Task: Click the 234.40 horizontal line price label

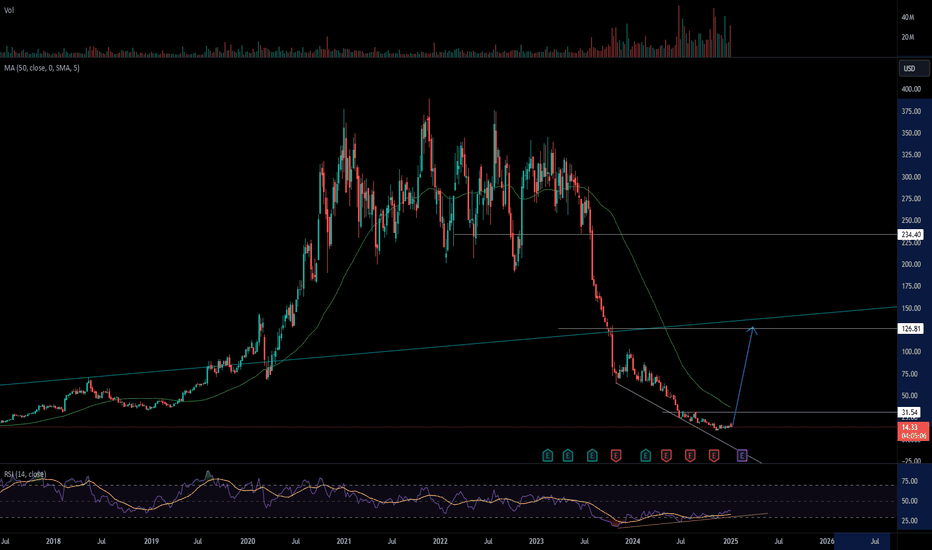Action: click(x=911, y=235)
